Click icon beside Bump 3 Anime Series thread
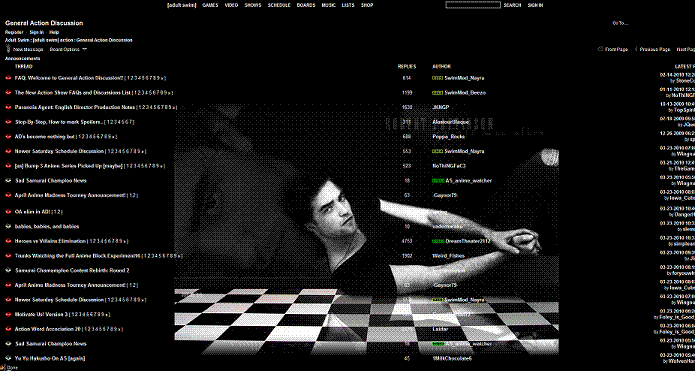Viewport: 695px width, 371px height. coord(8,166)
